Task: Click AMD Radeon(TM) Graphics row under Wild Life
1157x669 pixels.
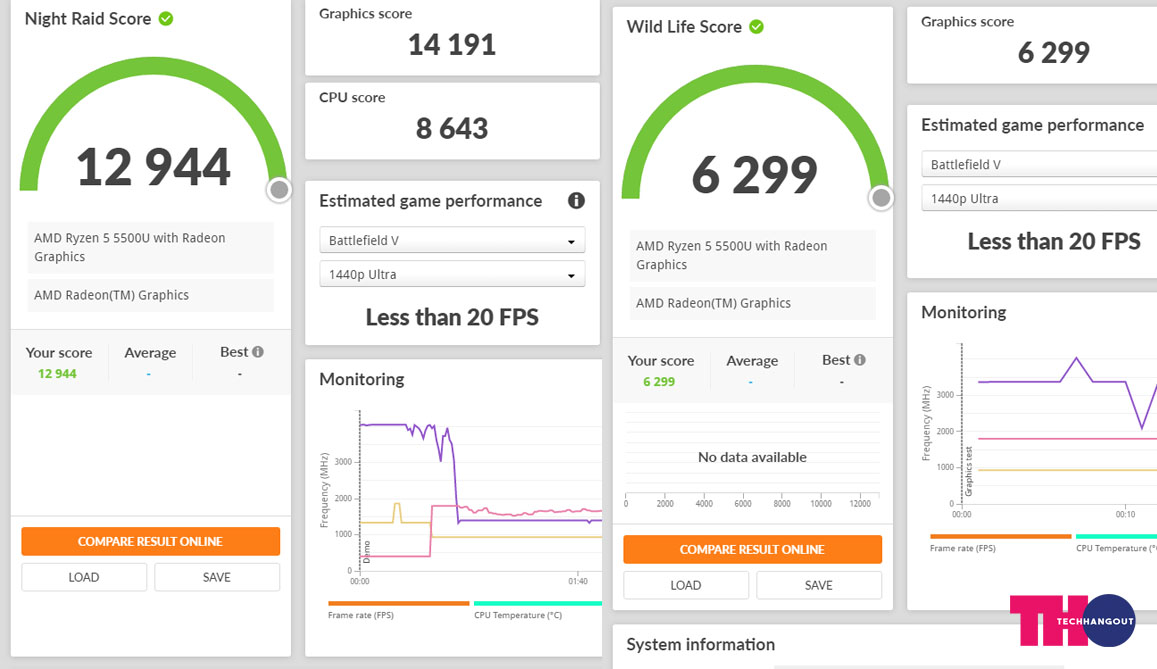Action: pos(753,303)
